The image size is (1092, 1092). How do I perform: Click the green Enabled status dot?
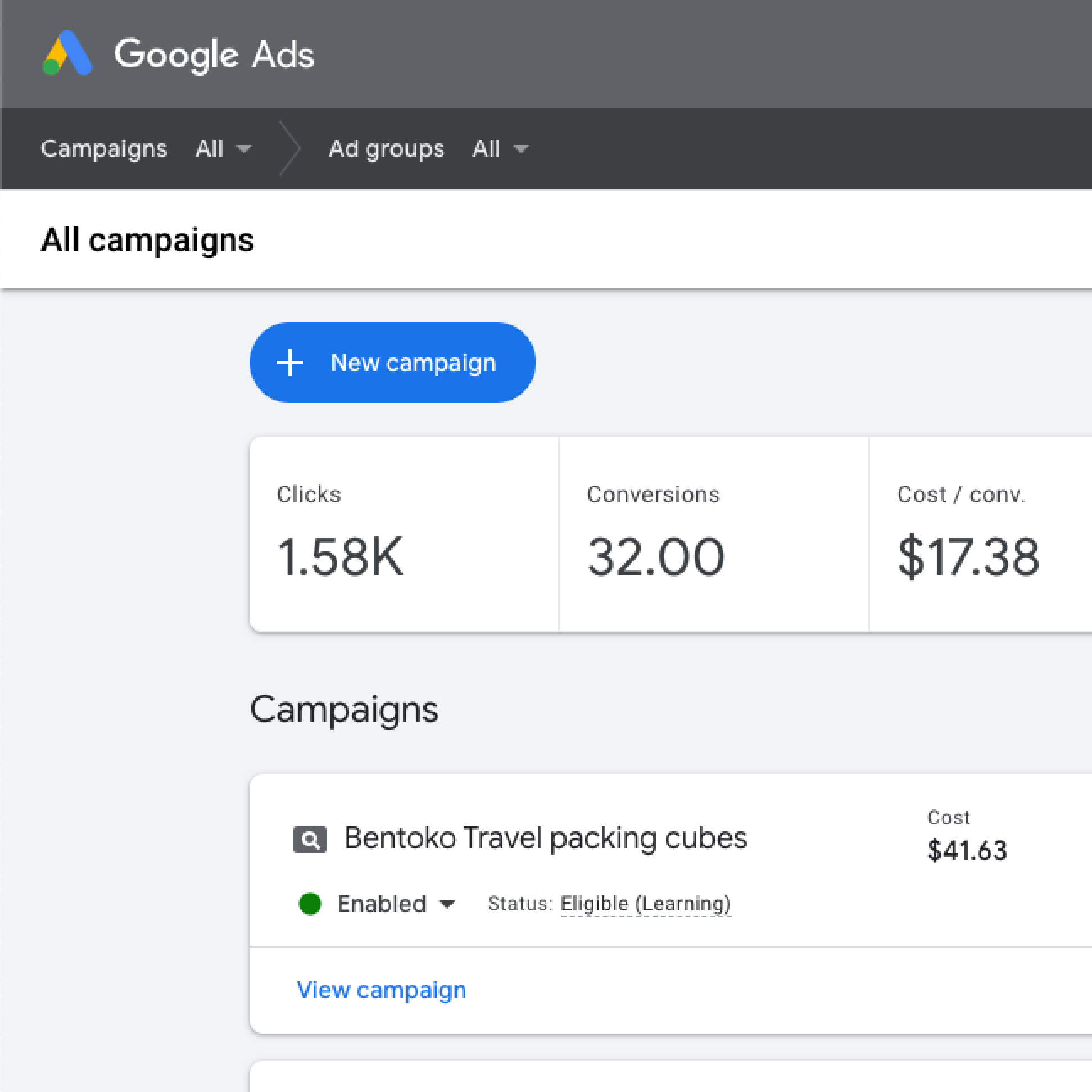(x=310, y=903)
